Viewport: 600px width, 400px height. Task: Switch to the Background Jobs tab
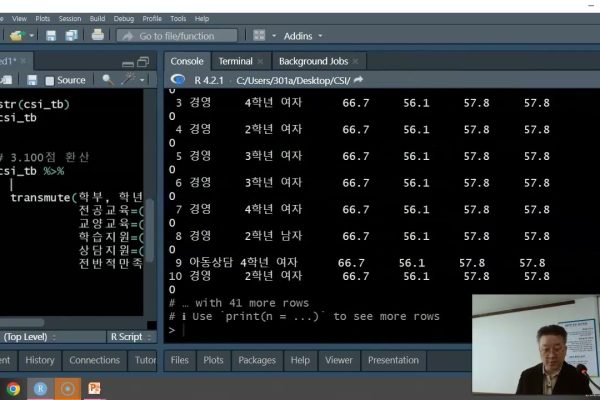pyautogui.click(x=314, y=61)
